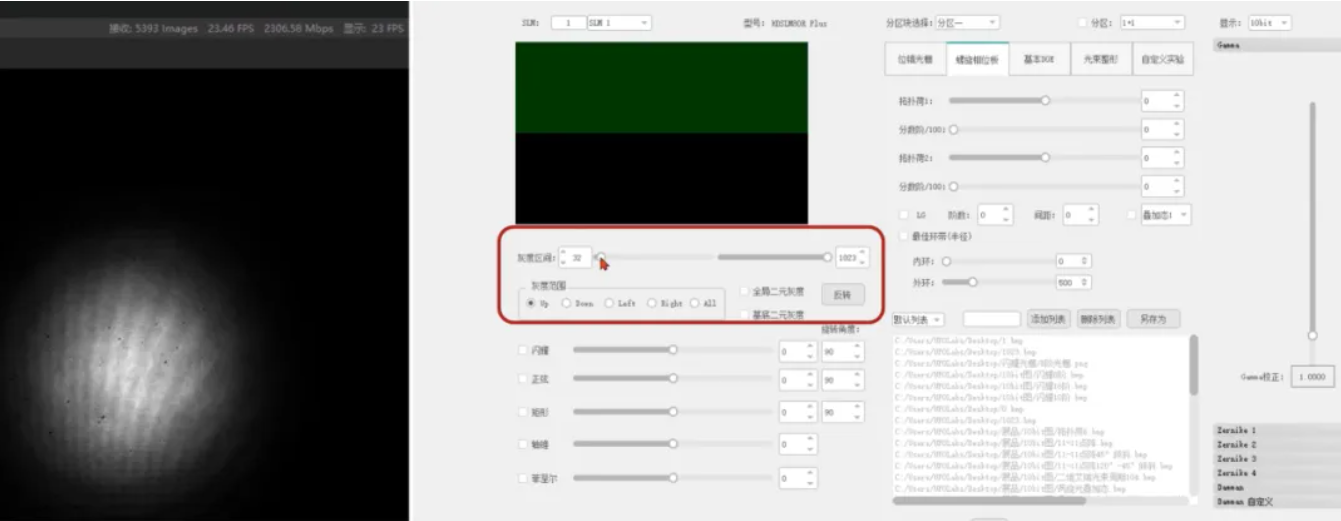1341x521 pixels.
Task: Switch to the 基本DOE tab
Action: (x=1038, y=59)
